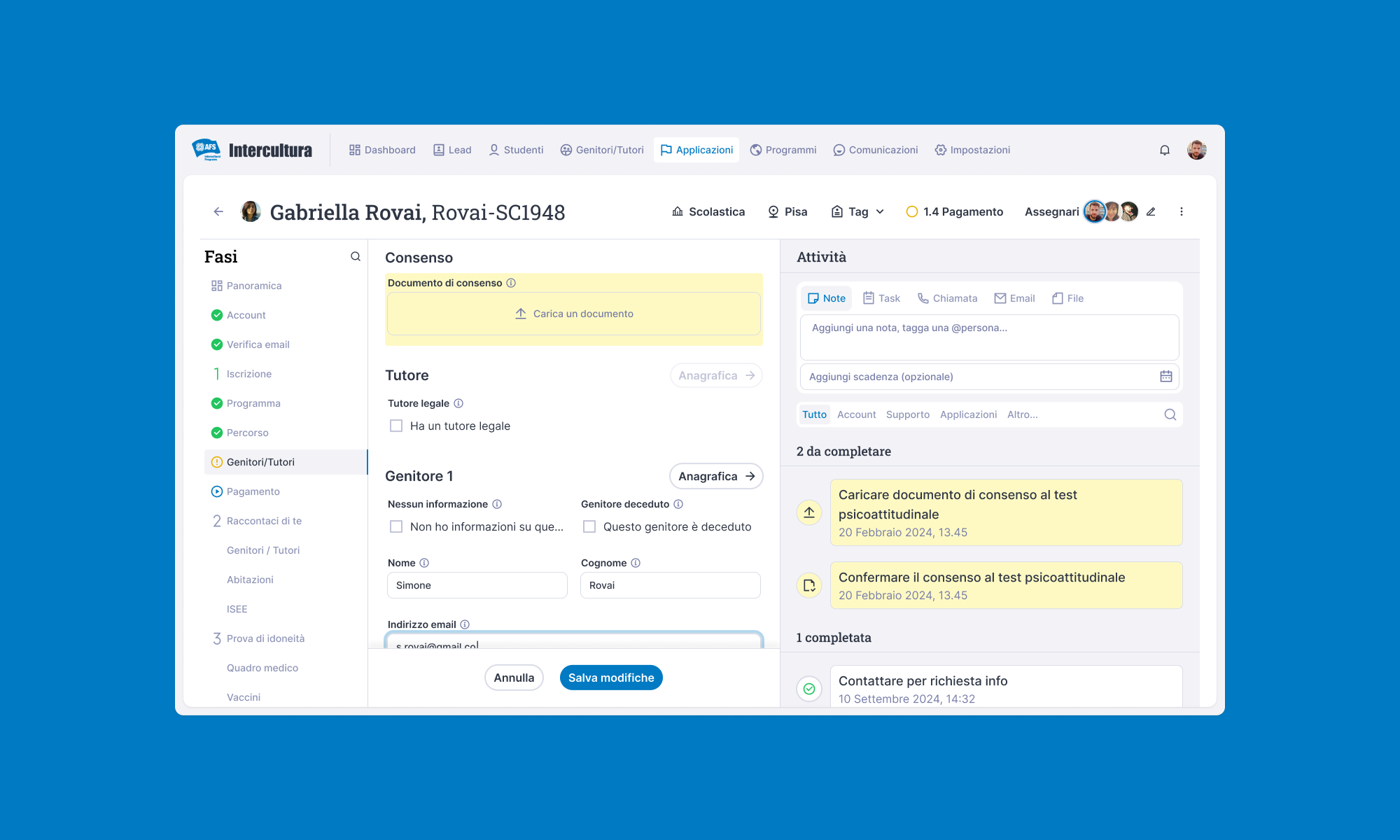
Task: Click the pencil icon to edit assignees
Action: tap(1151, 211)
